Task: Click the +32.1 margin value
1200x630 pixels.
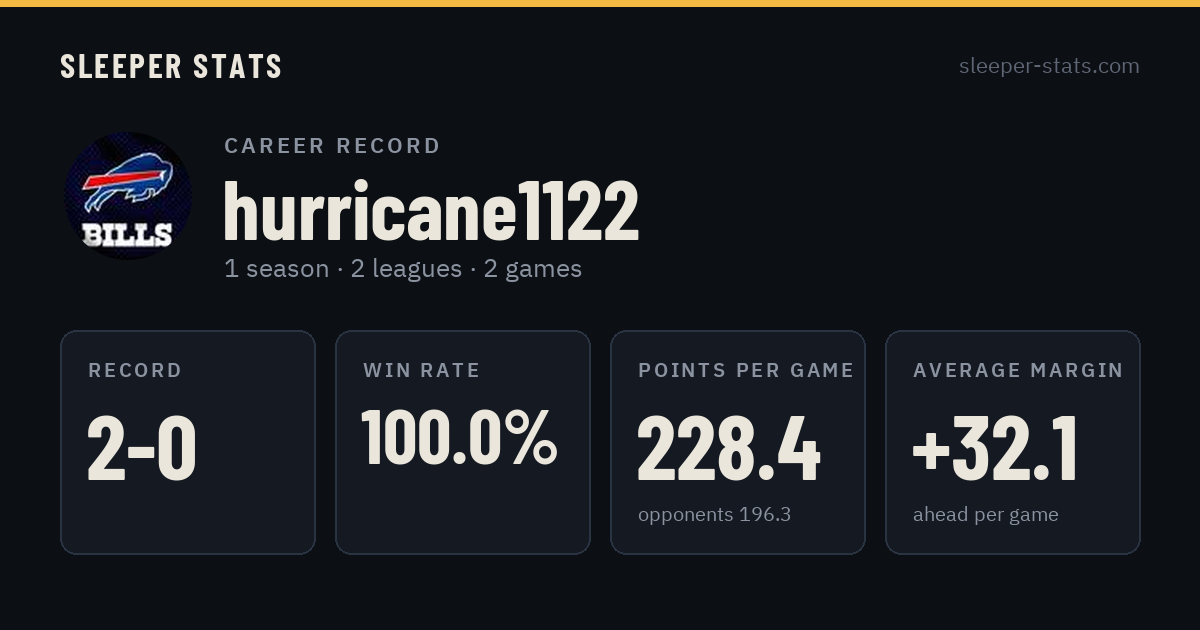Action: point(996,449)
